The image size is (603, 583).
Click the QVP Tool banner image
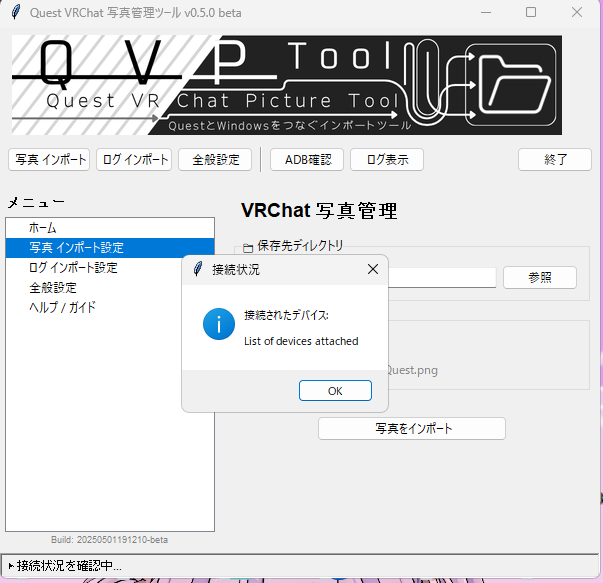click(x=287, y=85)
